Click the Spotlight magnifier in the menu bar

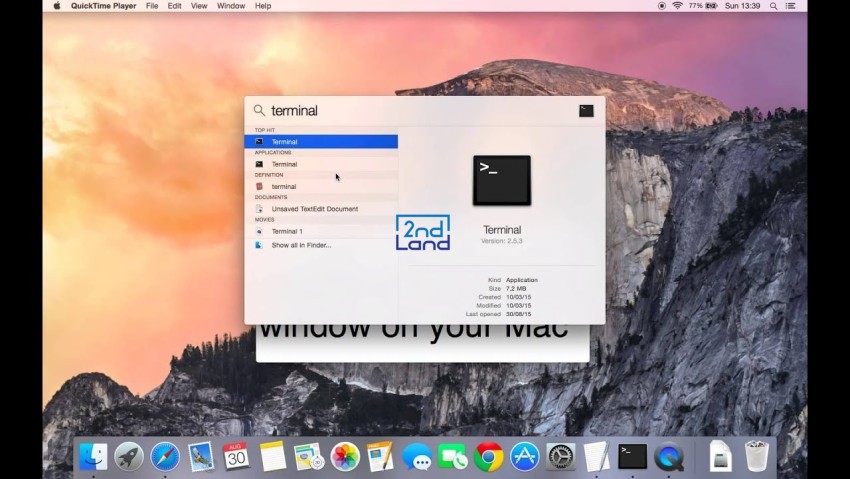point(774,6)
